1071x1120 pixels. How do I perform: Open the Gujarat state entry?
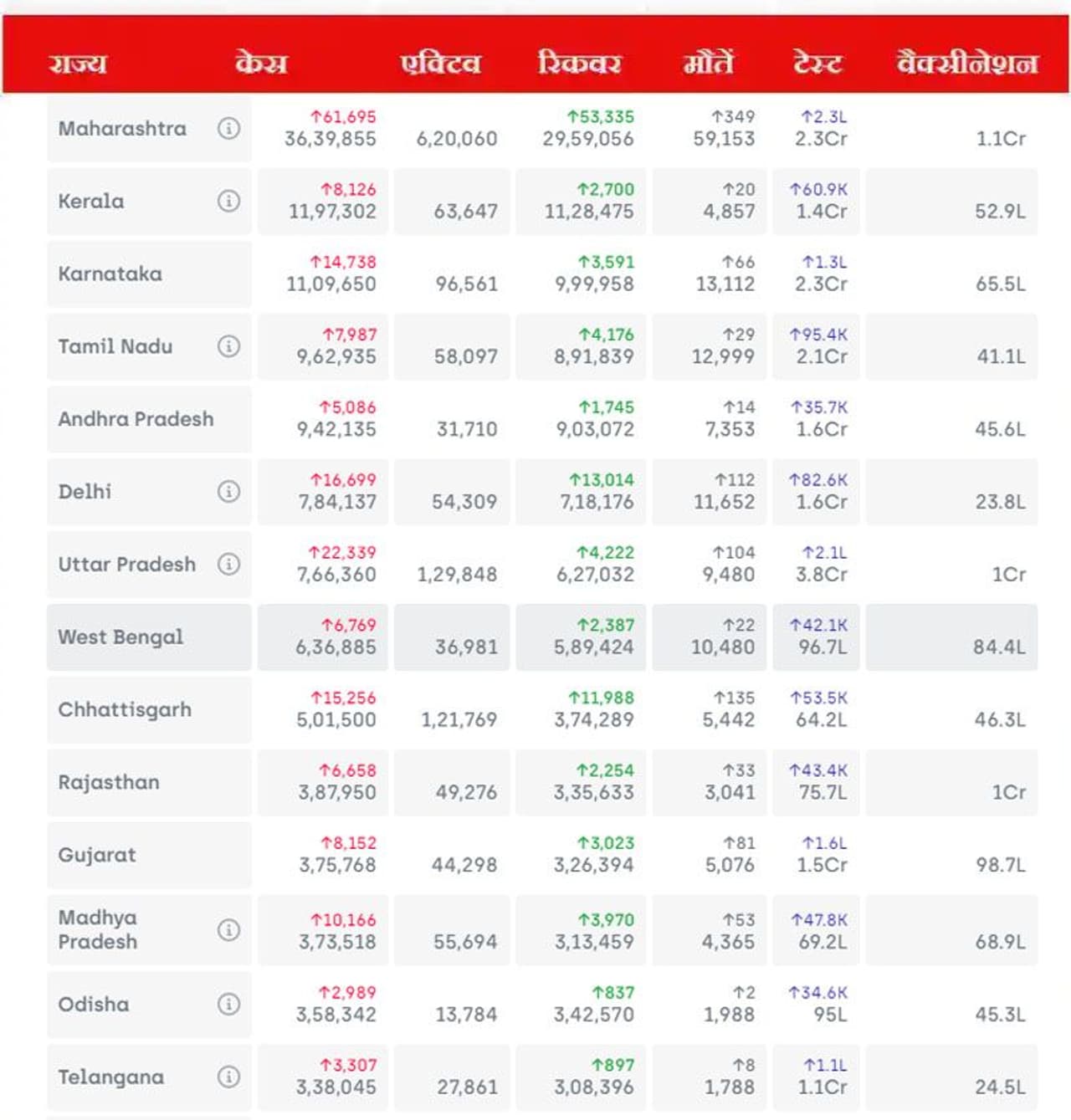97,855
